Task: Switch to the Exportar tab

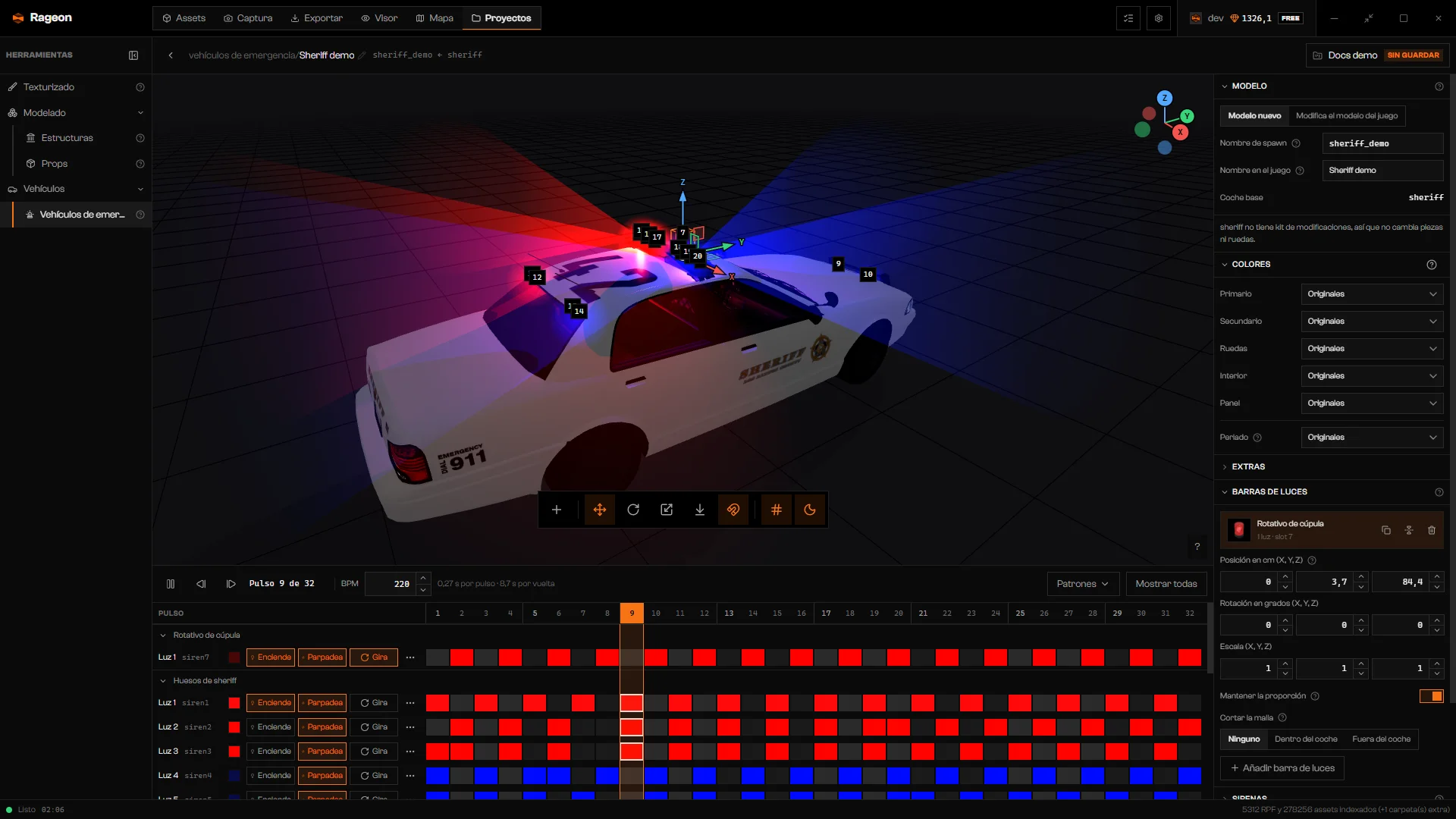Action: point(316,18)
